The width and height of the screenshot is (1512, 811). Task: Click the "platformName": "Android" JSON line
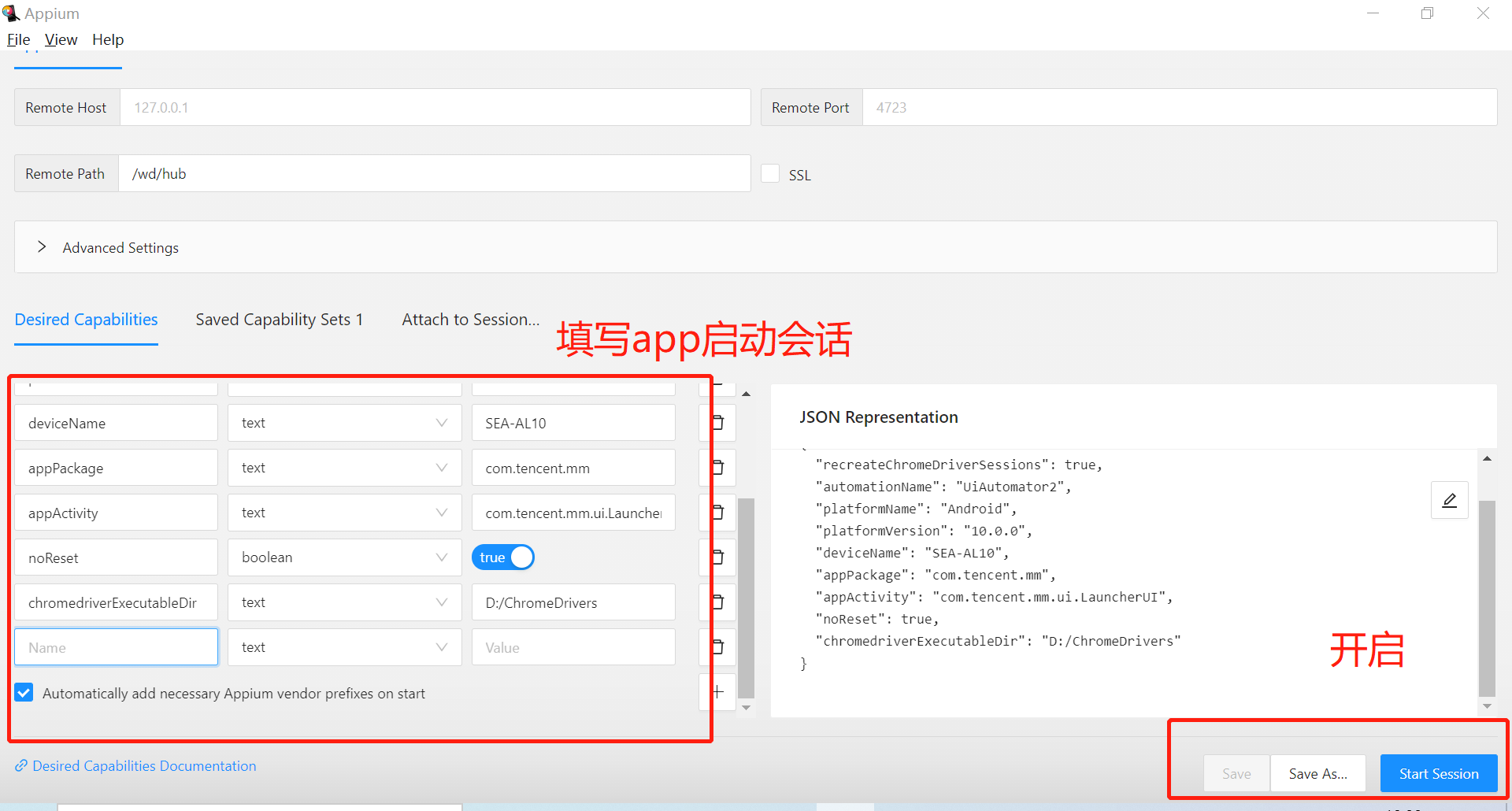[x=917, y=509]
